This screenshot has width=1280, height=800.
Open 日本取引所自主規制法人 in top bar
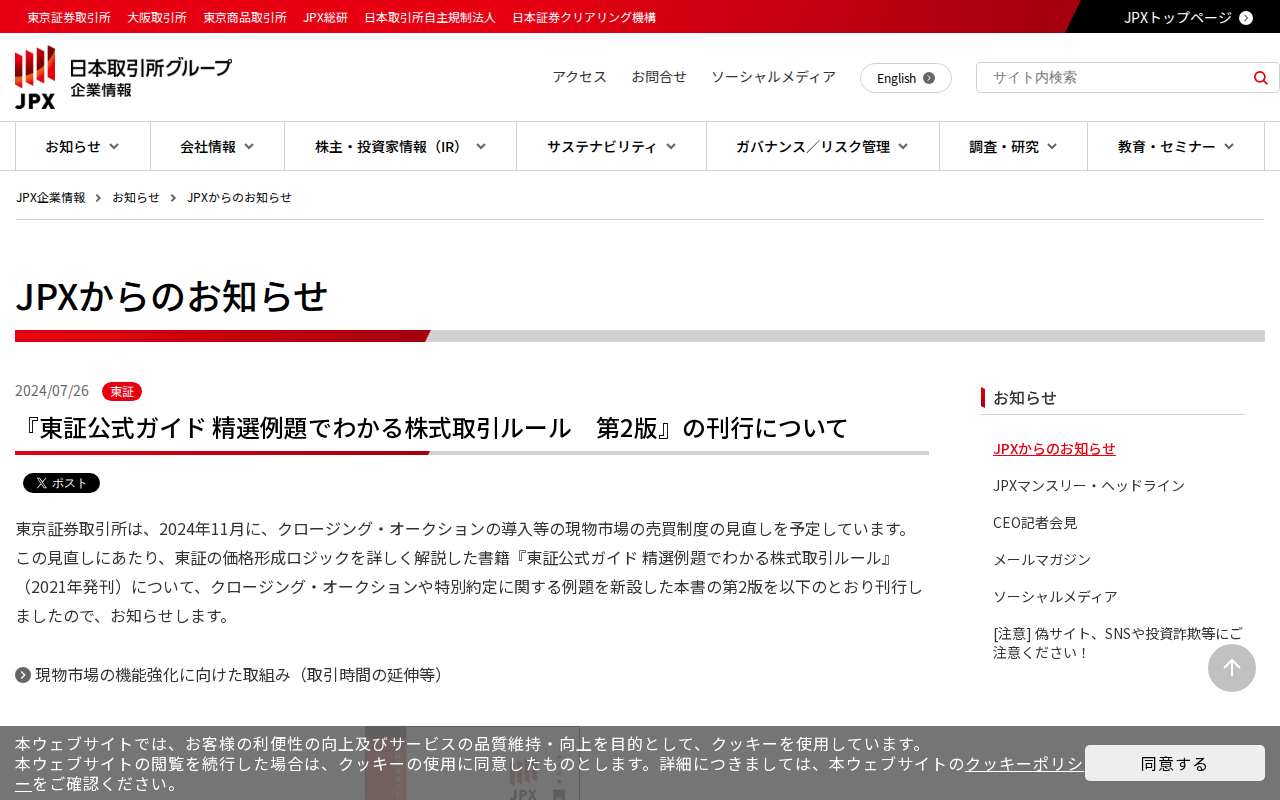[x=430, y=17]
